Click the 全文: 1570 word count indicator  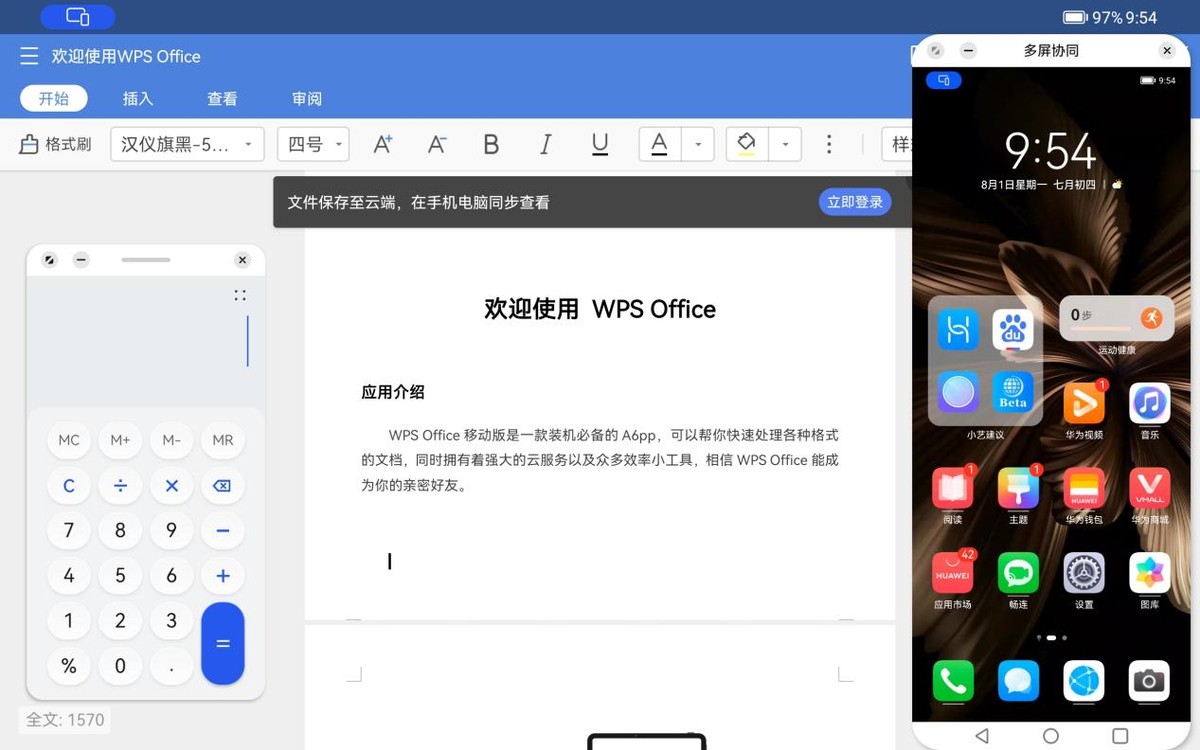coord(64,719)
